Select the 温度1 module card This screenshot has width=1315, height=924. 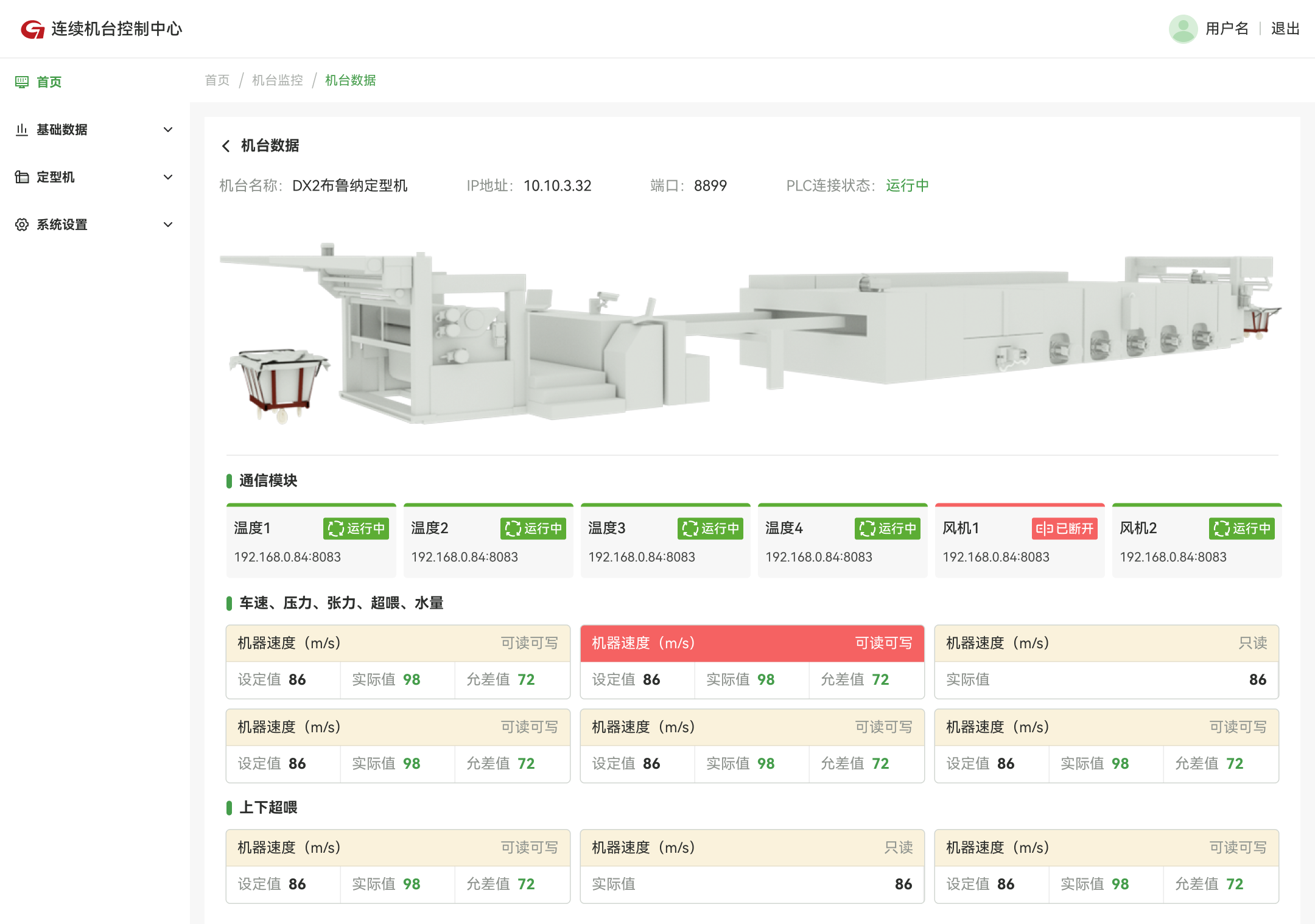(311, 540)
